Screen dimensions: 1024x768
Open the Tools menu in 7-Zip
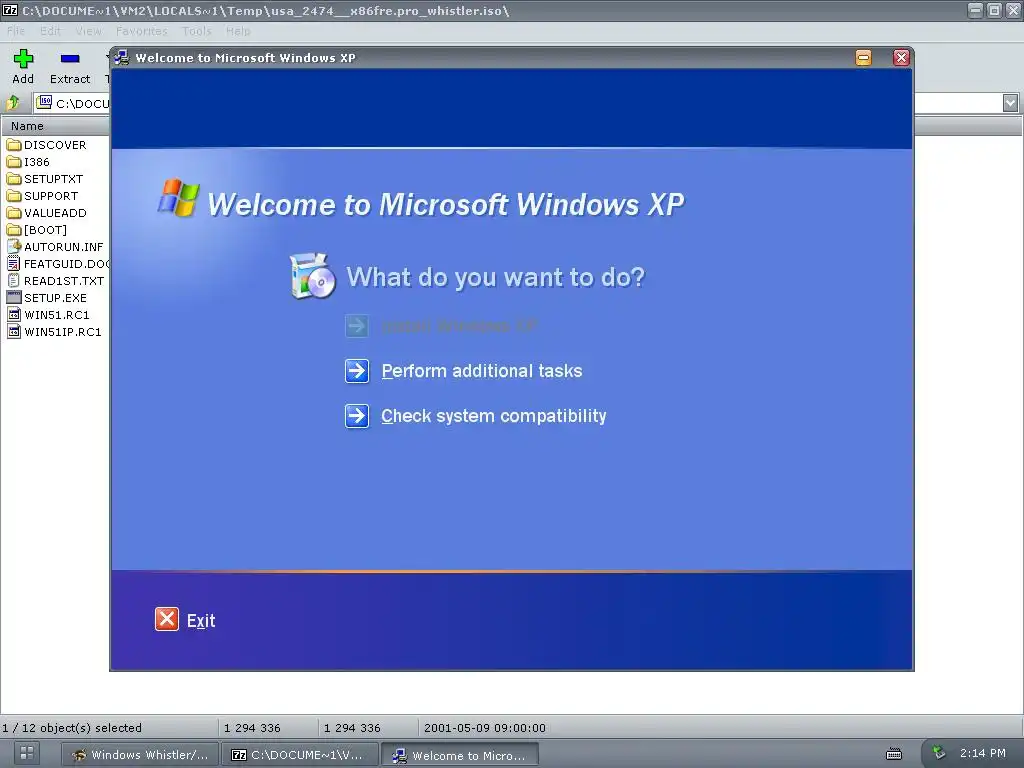pyautogui.click(x=197, y=31)
